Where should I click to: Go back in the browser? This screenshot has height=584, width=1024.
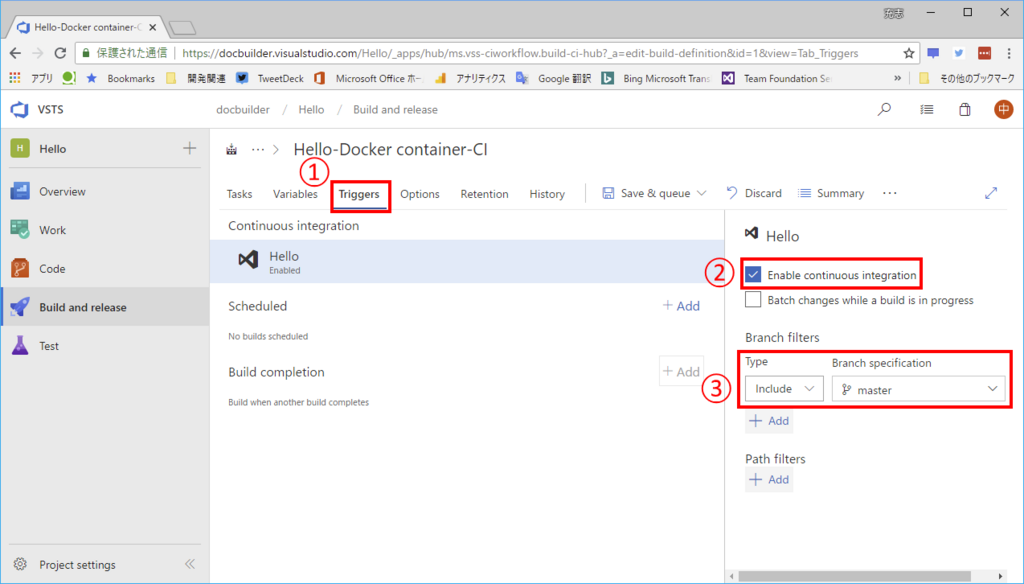tap(15, 54)
